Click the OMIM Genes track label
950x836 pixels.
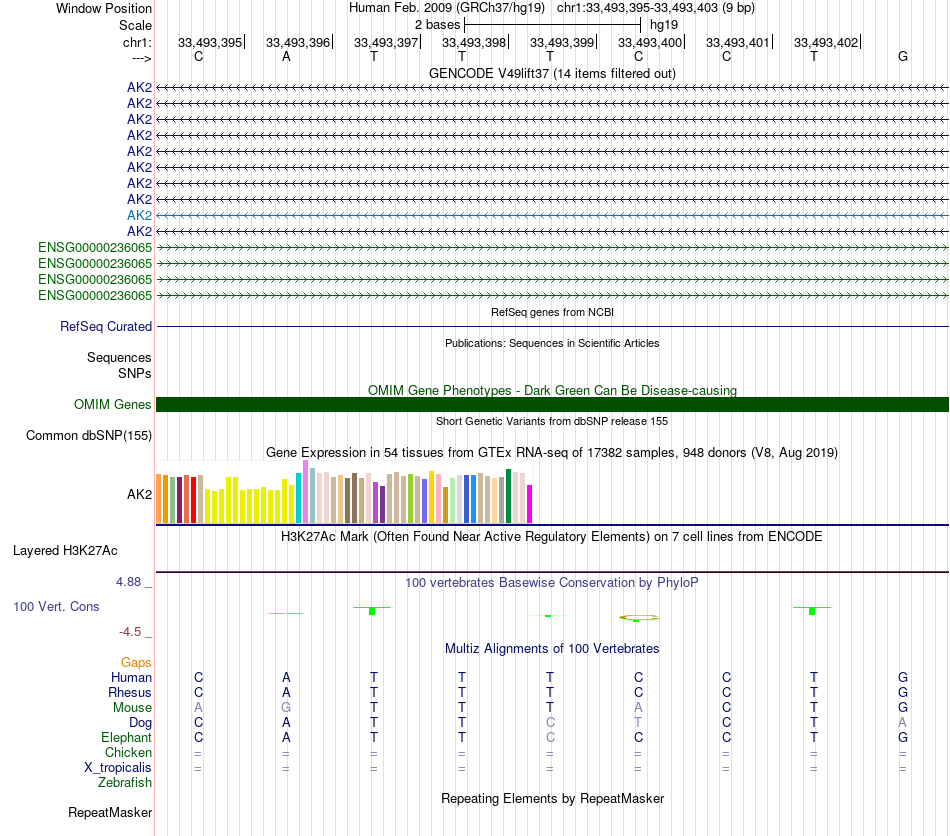click(113, 405)
